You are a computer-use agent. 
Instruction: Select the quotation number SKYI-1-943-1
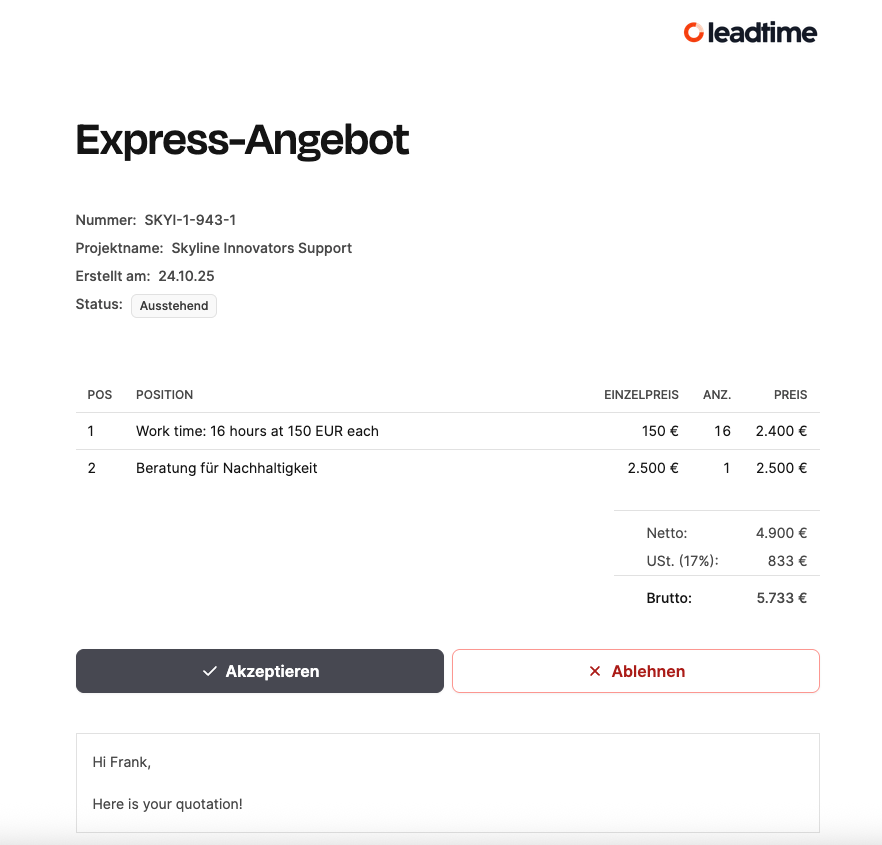190,220
